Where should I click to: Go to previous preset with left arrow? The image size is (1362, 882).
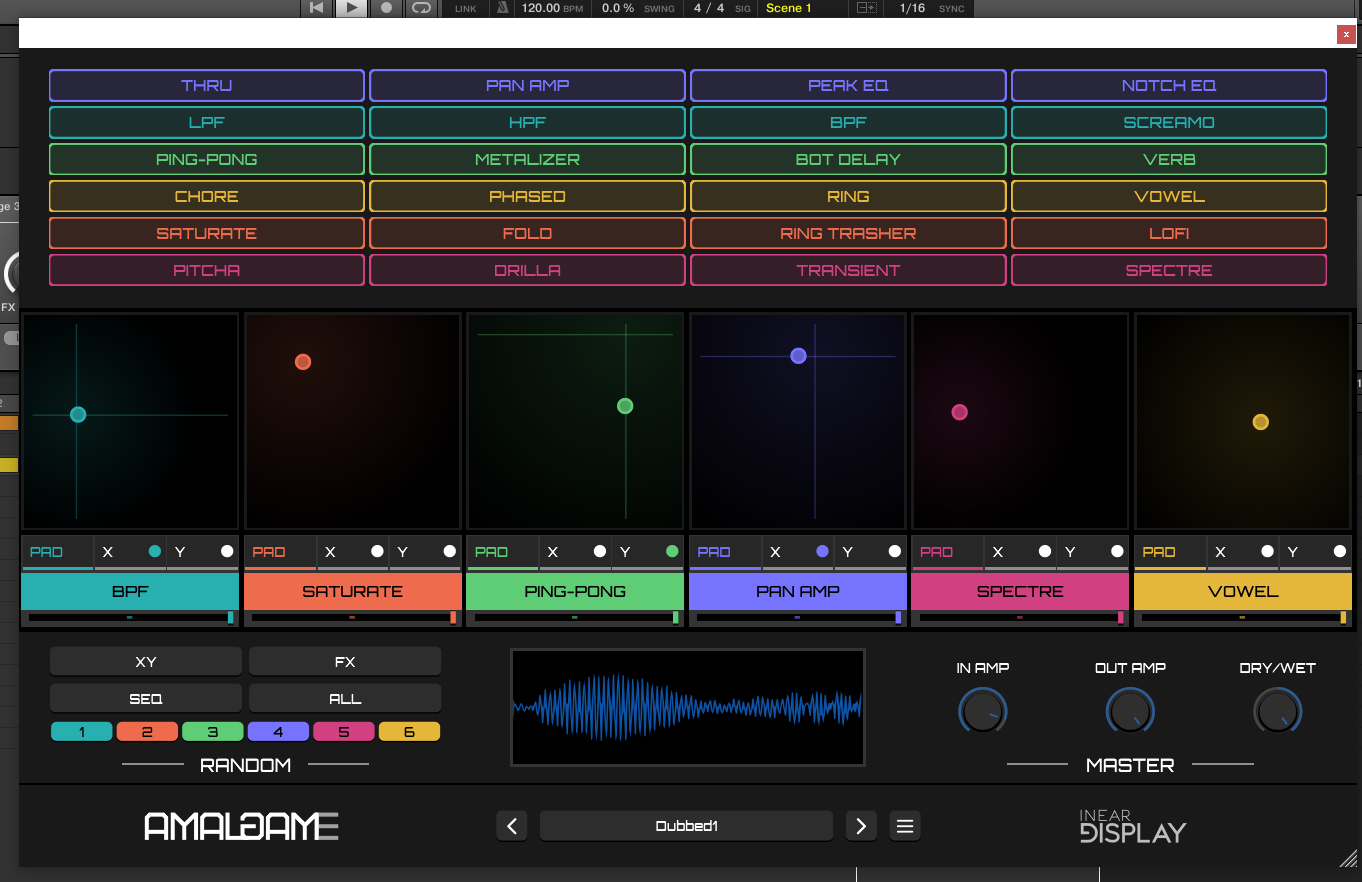pyautogui.click(x=512, y=826)
